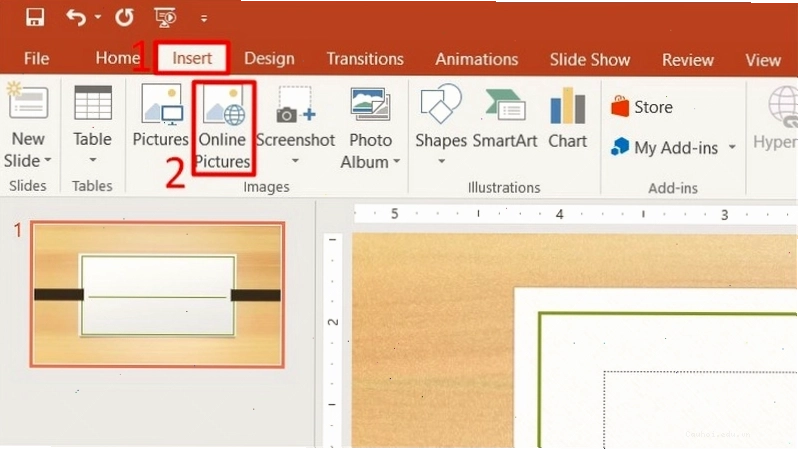
Task: Click the Screenshot camera icon
Action: pos(296,105)
